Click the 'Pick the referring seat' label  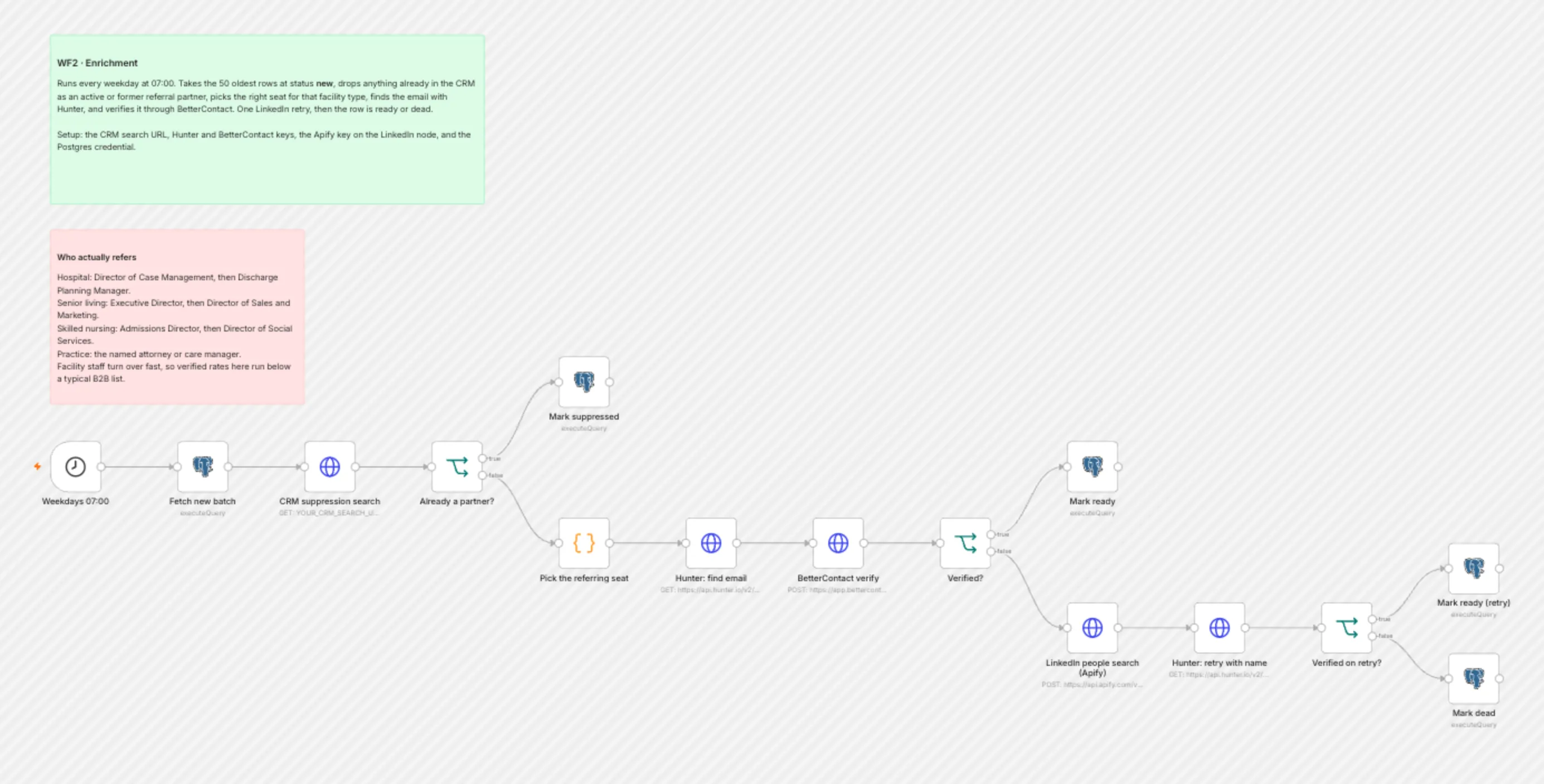[584, 578]
